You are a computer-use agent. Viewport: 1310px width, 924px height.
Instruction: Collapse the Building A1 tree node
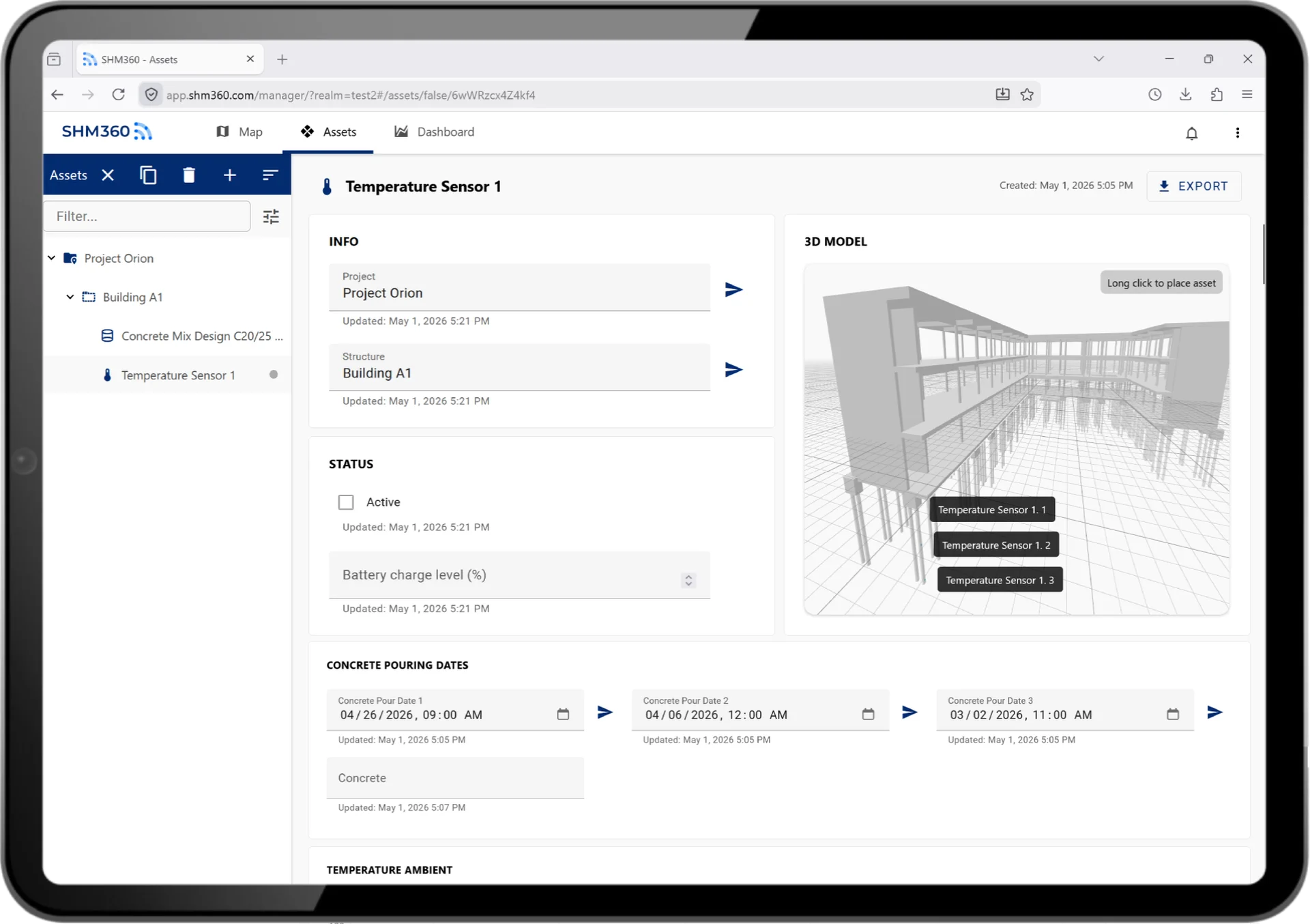[x=70, y=297]
